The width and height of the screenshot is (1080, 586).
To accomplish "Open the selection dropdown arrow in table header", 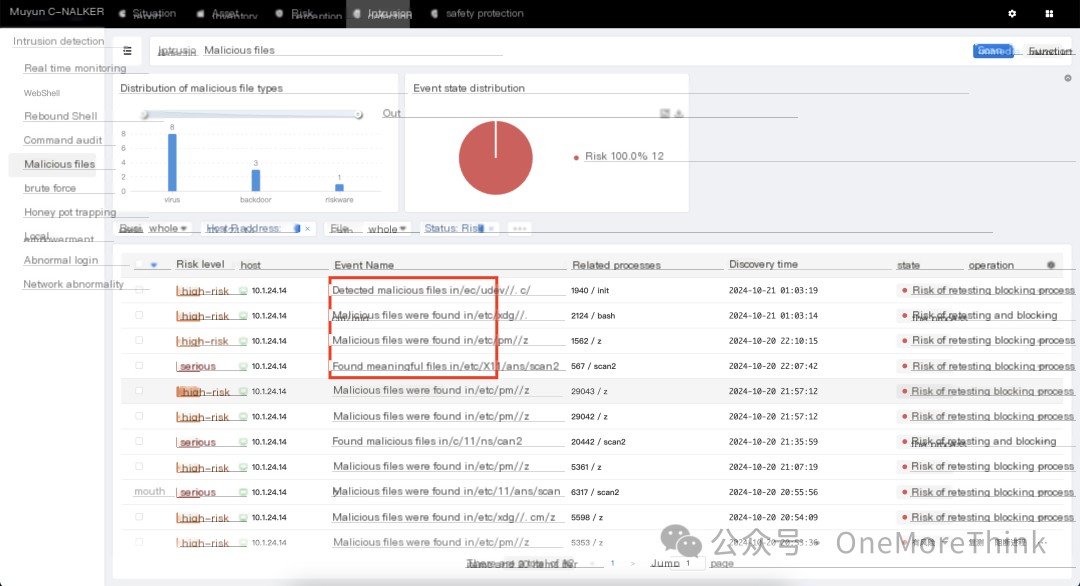I will 154,265.
